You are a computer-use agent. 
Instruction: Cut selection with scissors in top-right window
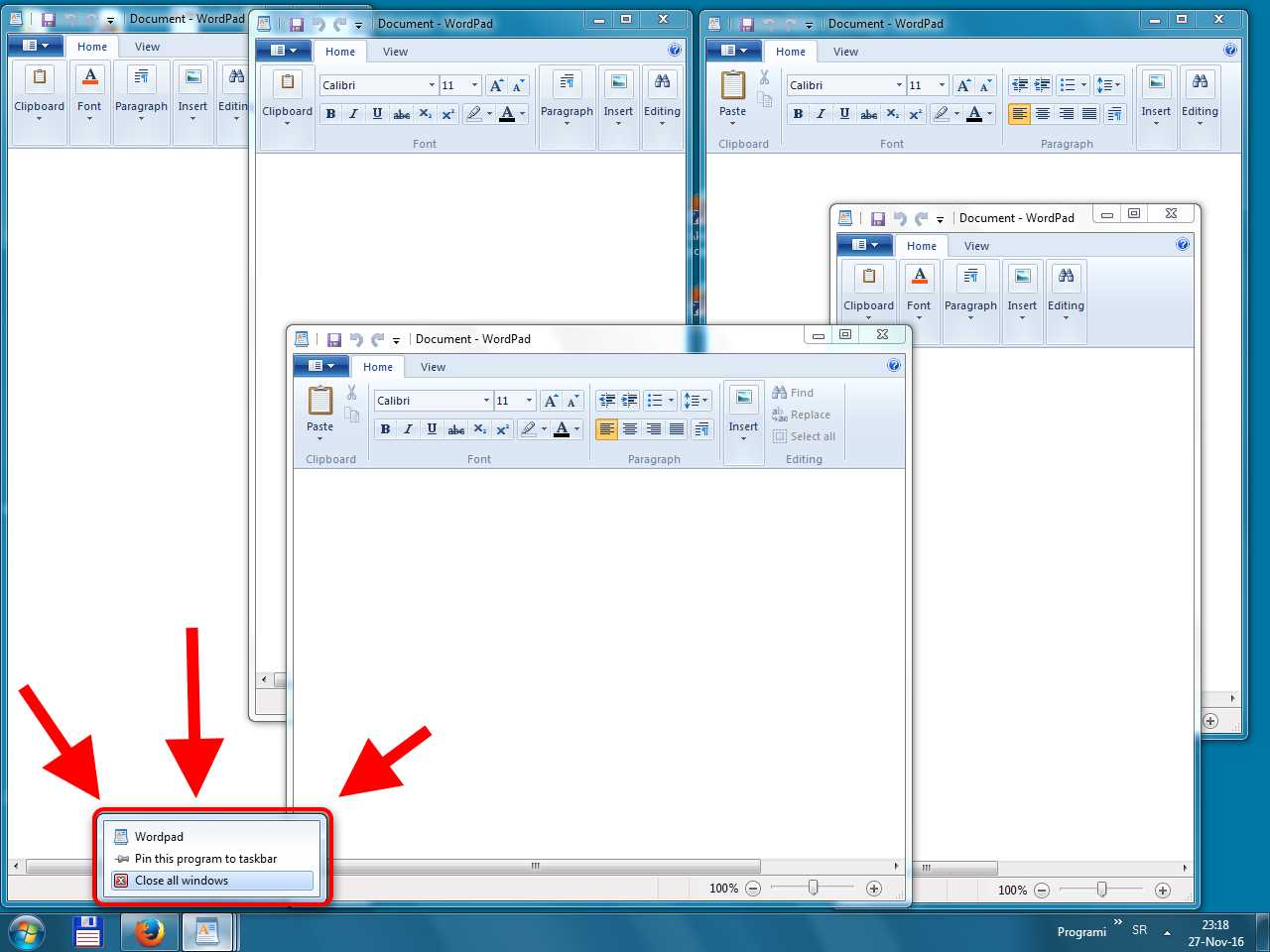(764, 77)
